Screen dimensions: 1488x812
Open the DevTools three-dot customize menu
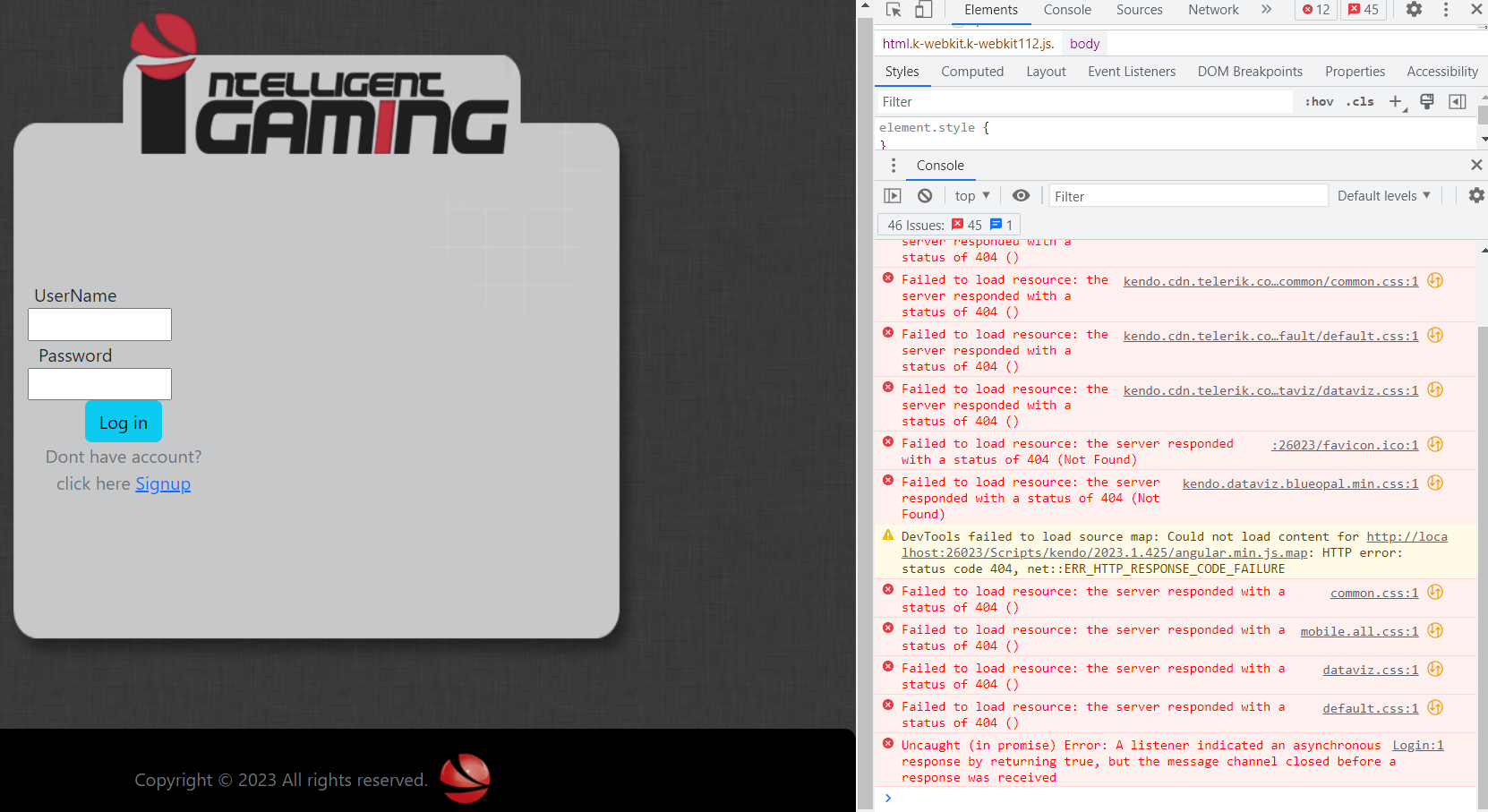(x=1445, y=10)
